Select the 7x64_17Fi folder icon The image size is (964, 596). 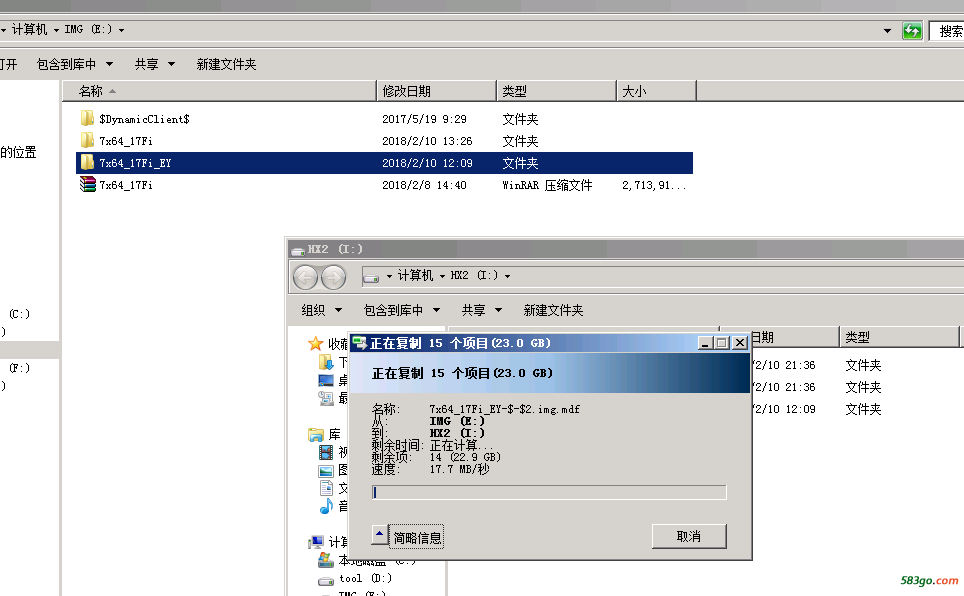tap(87, 140)
